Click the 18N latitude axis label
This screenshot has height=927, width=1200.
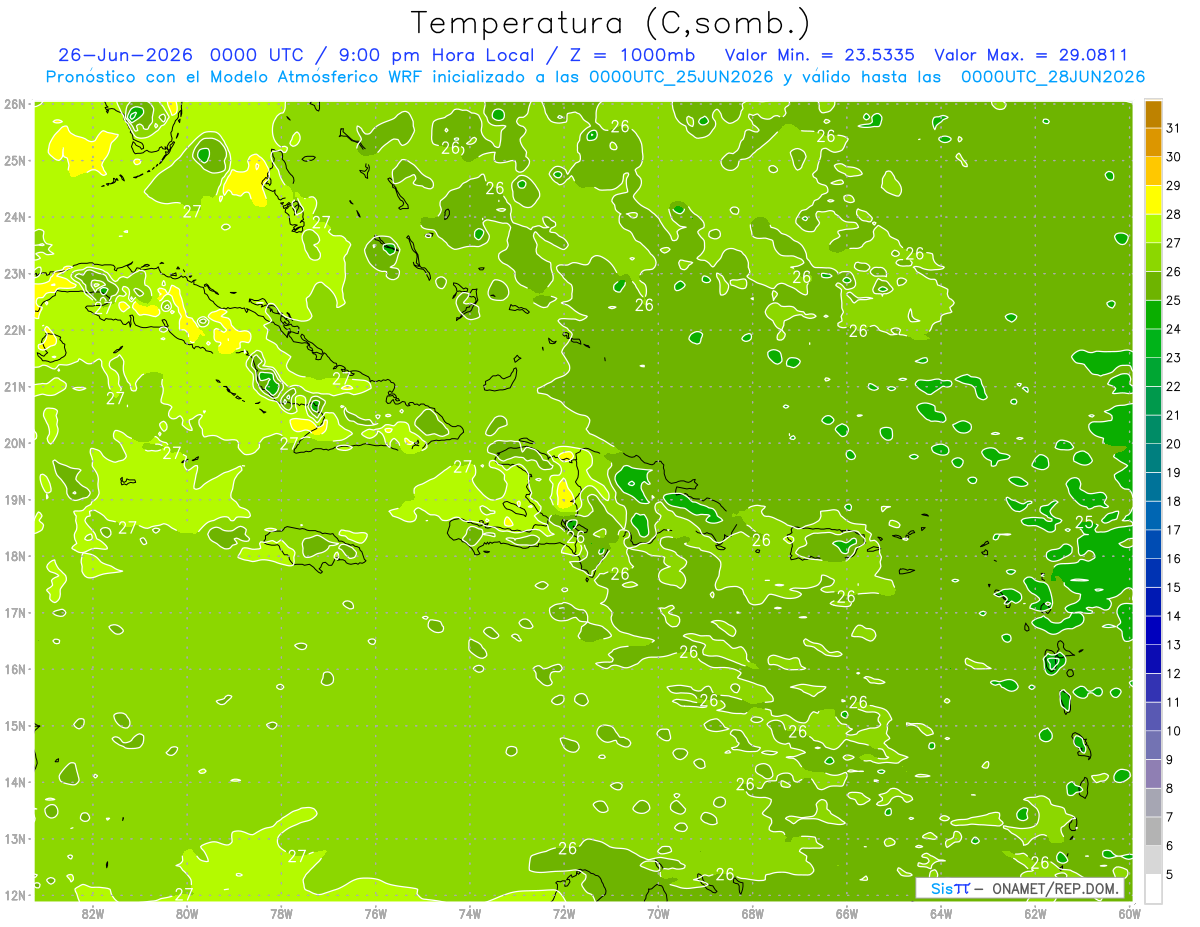pos(15,556)
